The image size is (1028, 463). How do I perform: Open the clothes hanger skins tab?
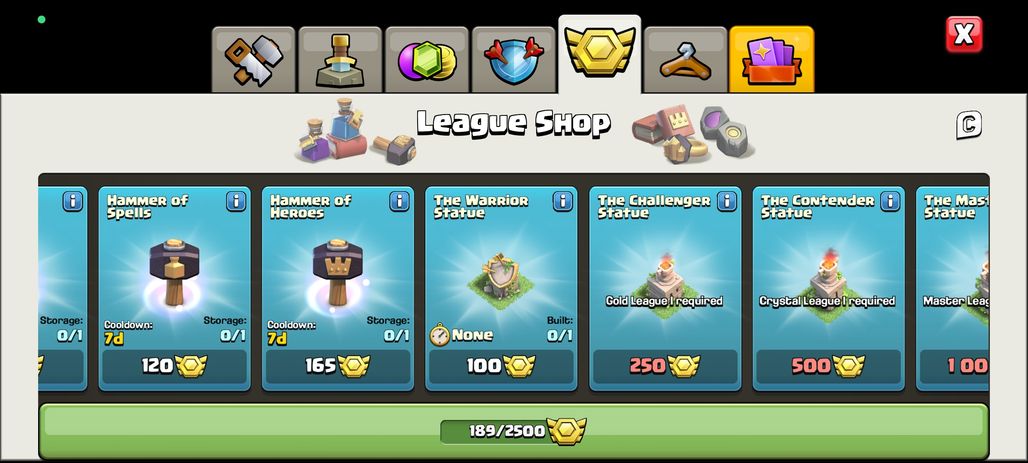pos(685,60)
